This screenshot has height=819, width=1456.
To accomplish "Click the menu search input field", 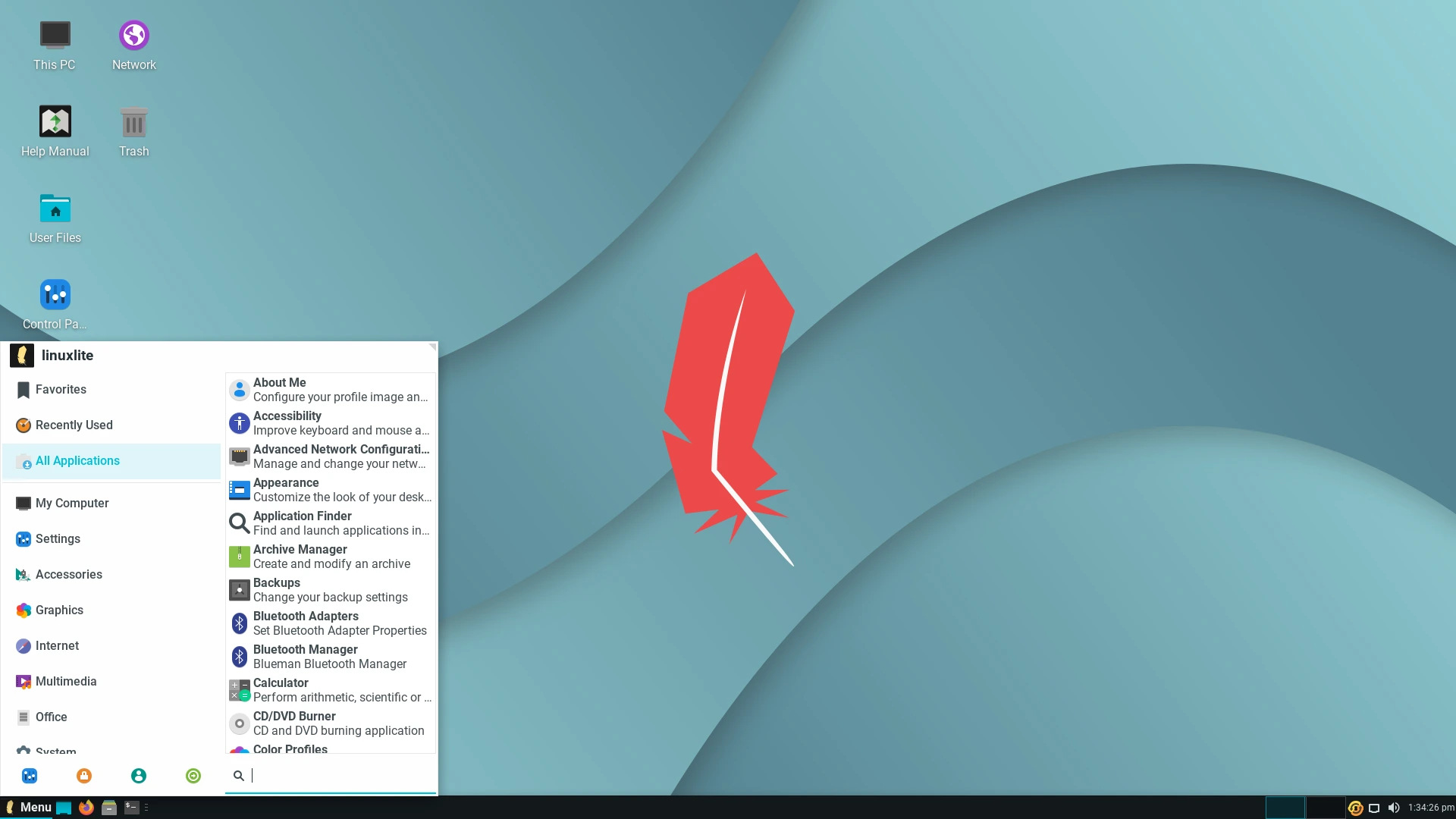I will point(331,776).
